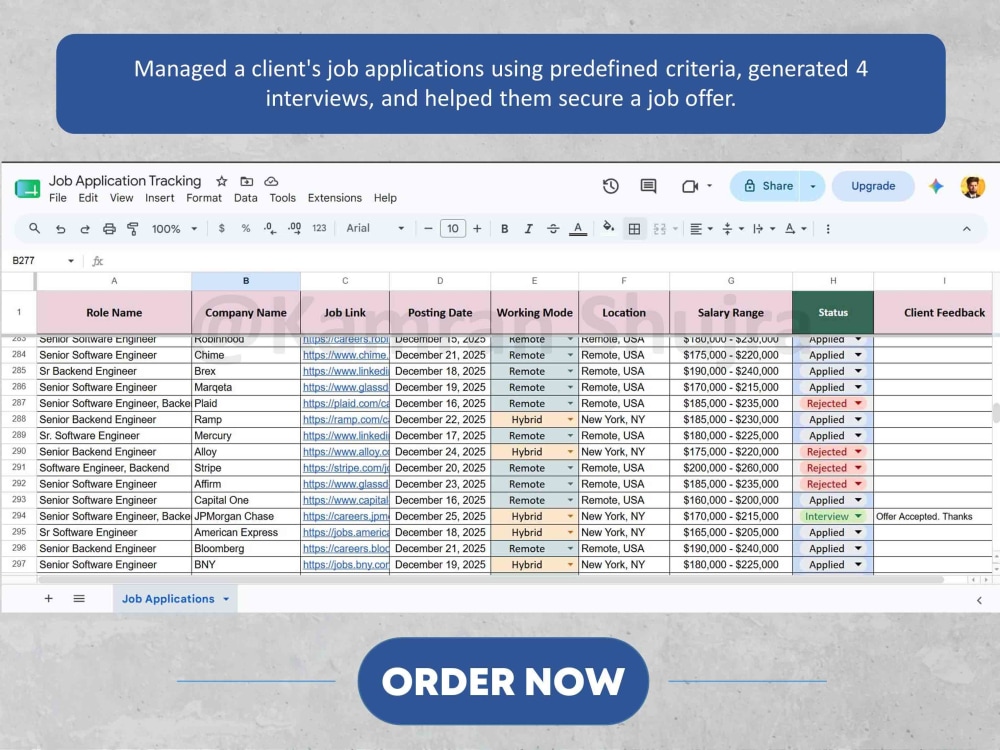
Task: Open the Share options arrow
Action: [813, 186]
